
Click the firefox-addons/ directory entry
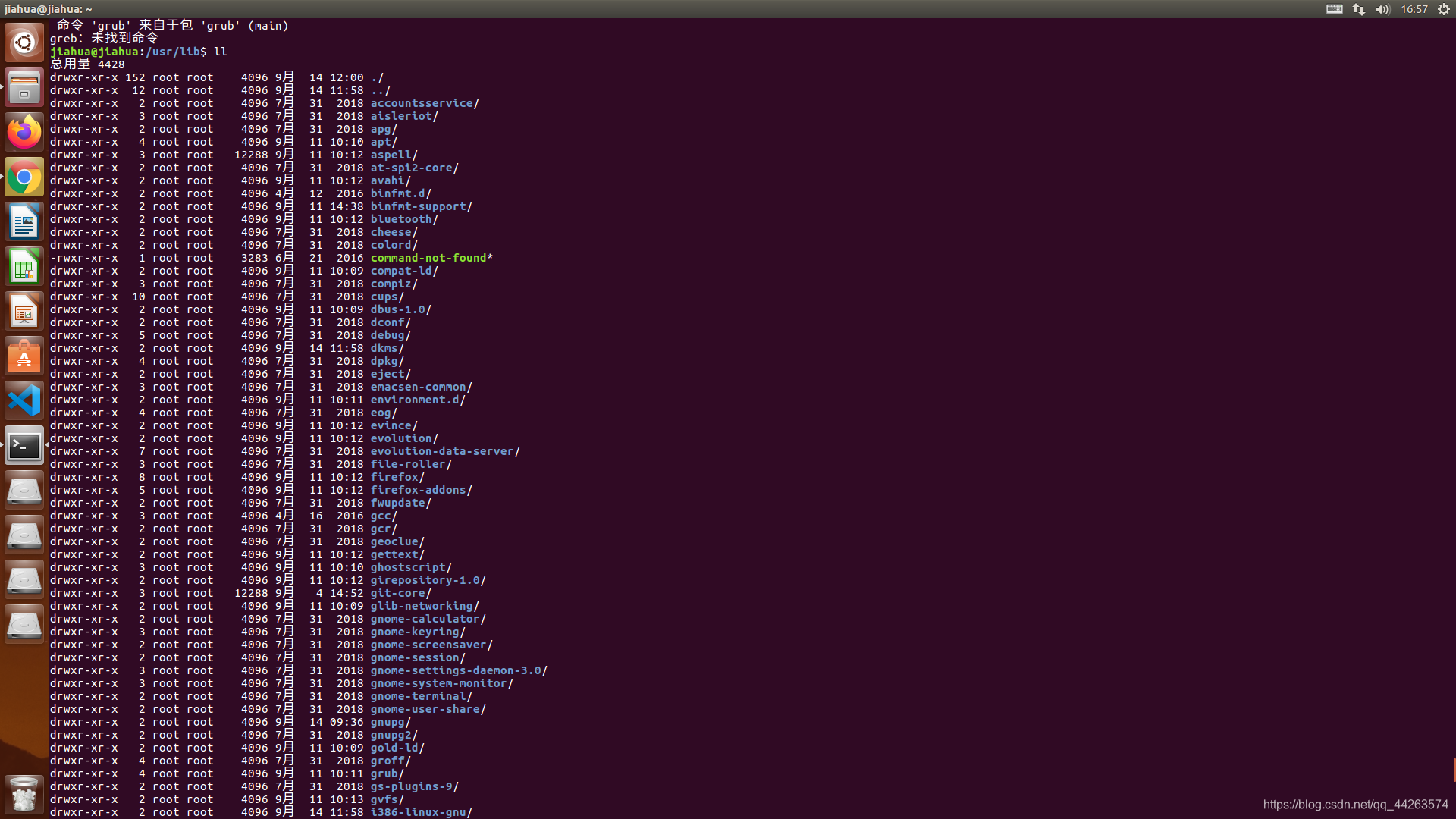(422, 490)
